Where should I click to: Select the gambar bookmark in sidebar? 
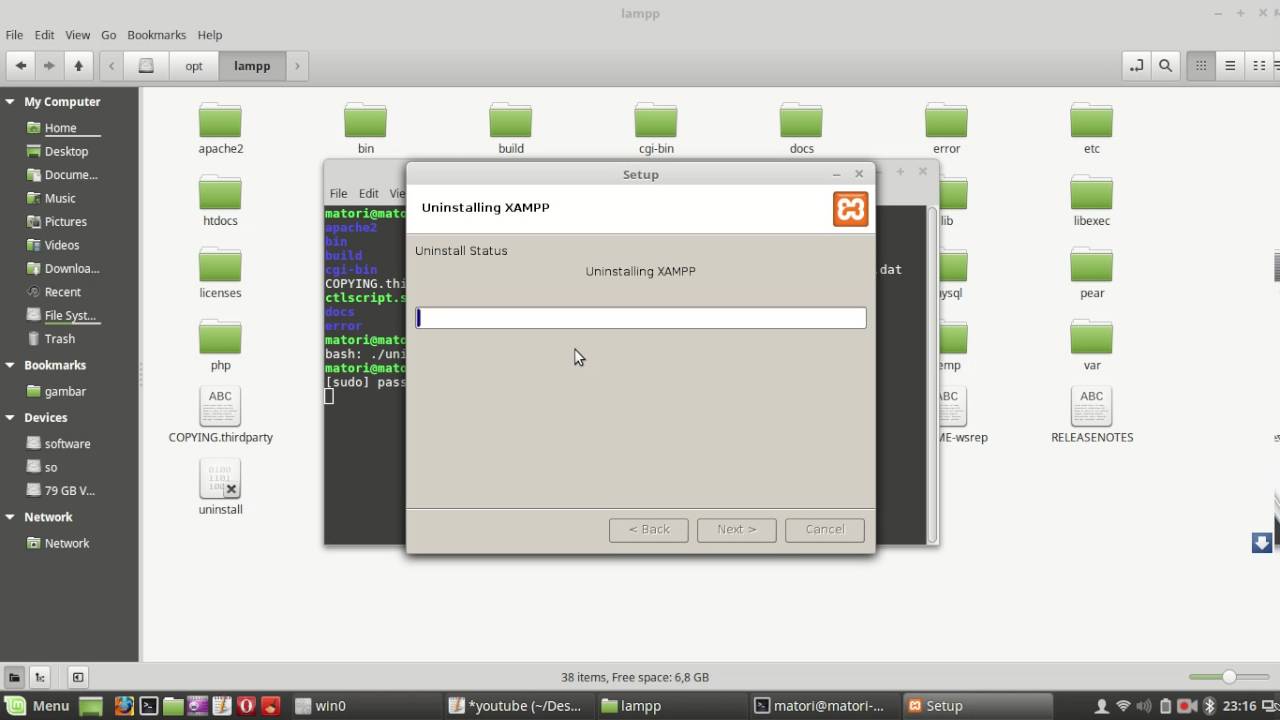[x=65, y=391]
